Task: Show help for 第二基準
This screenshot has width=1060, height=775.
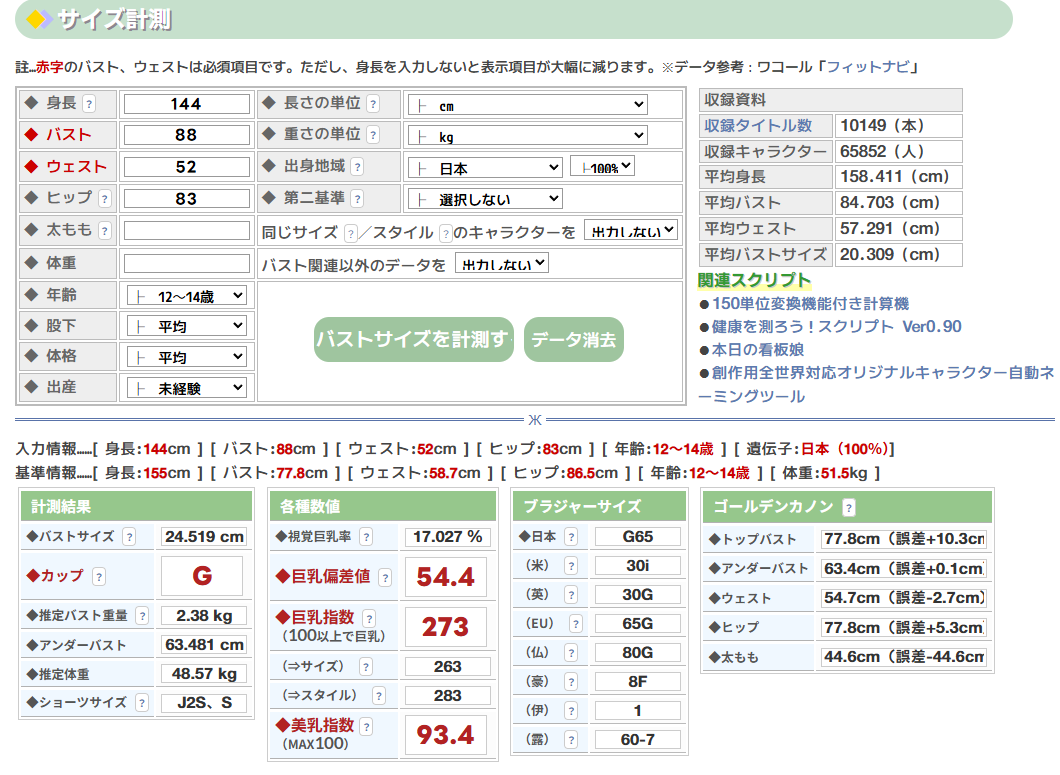Action: click(x=357, y=199)
